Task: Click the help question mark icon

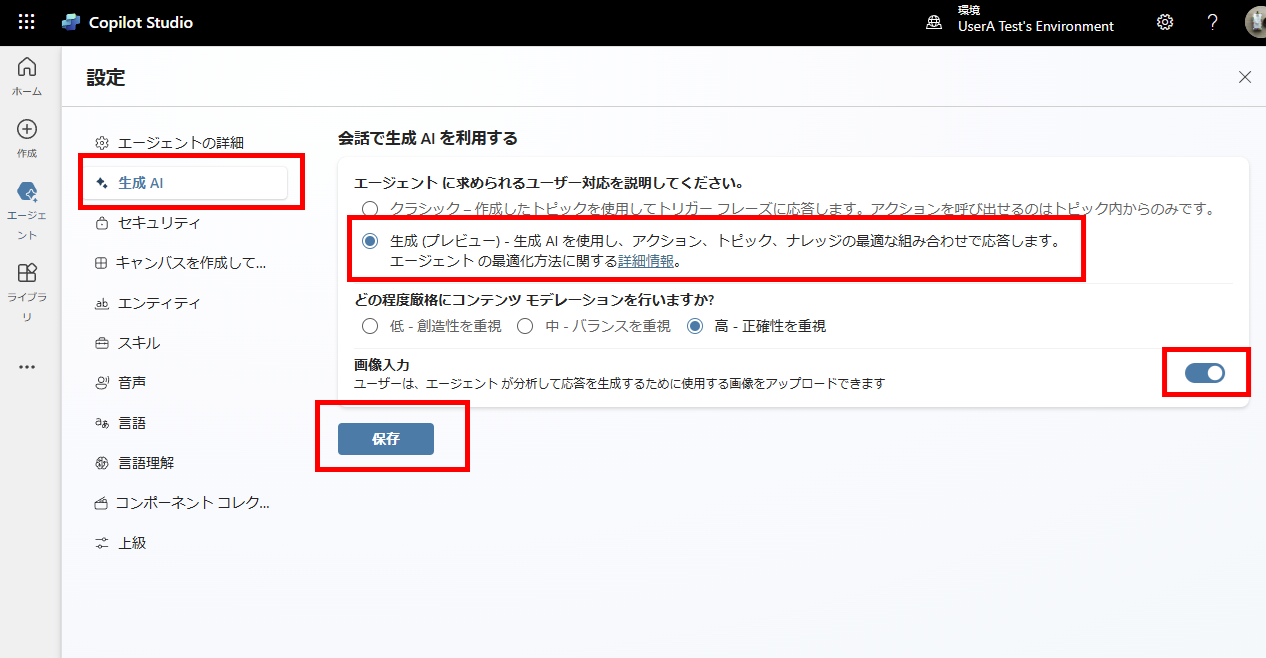Action: click(x=1212, y=22)
